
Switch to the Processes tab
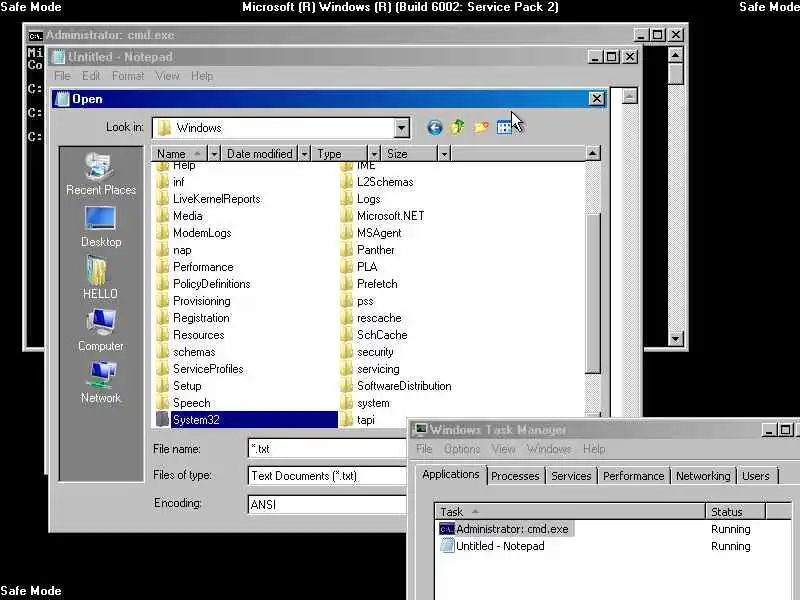click(x=515, y=476)
